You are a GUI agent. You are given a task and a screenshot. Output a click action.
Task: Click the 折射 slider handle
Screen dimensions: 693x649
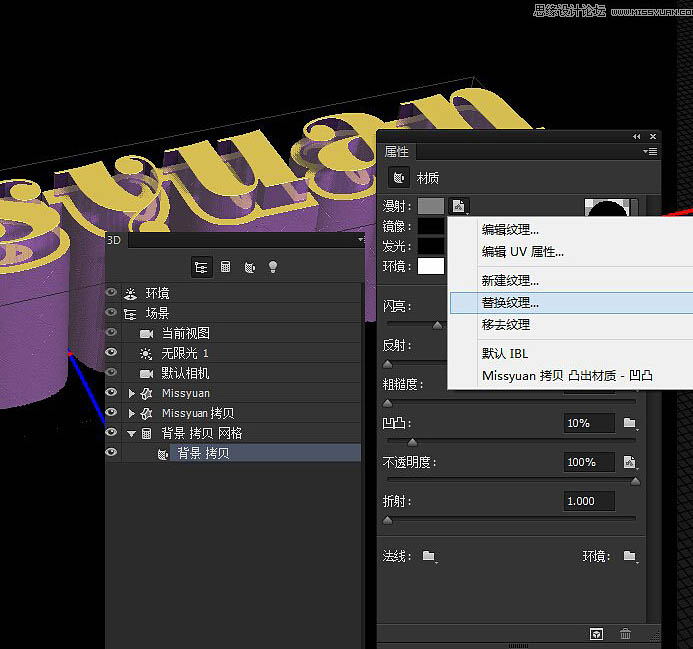point(388,520)
